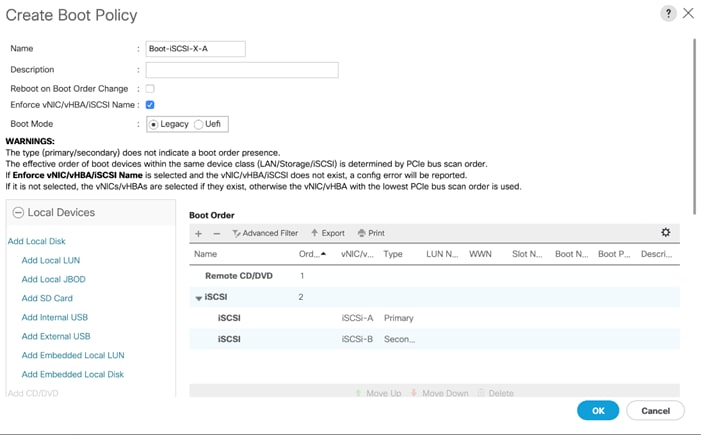This screenshot has height=435, width=701.
Task: Select the iSCSI-A primary row
Action: pyautogui.click(x=435, y=318)
